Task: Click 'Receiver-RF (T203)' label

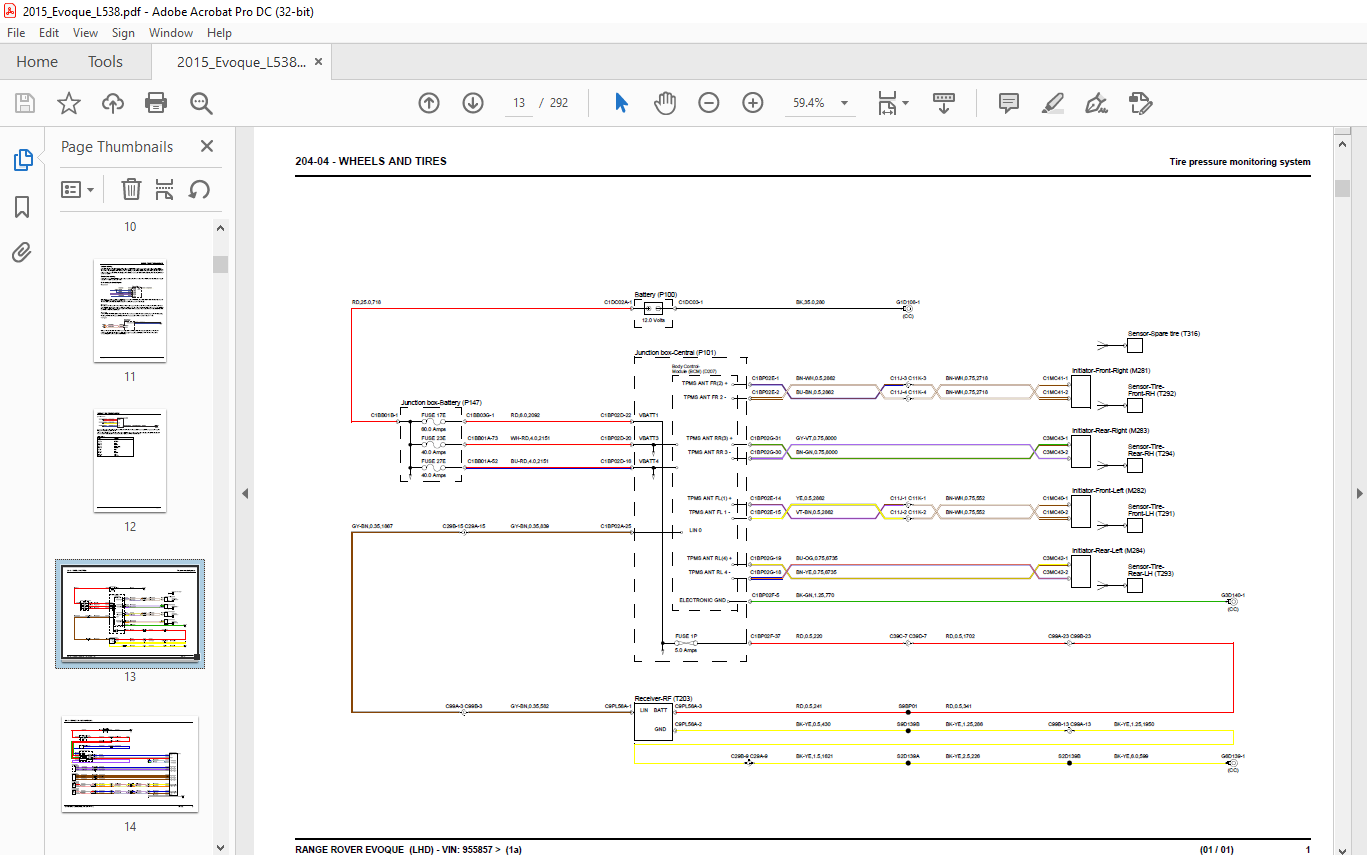Action: coord(663,698)
